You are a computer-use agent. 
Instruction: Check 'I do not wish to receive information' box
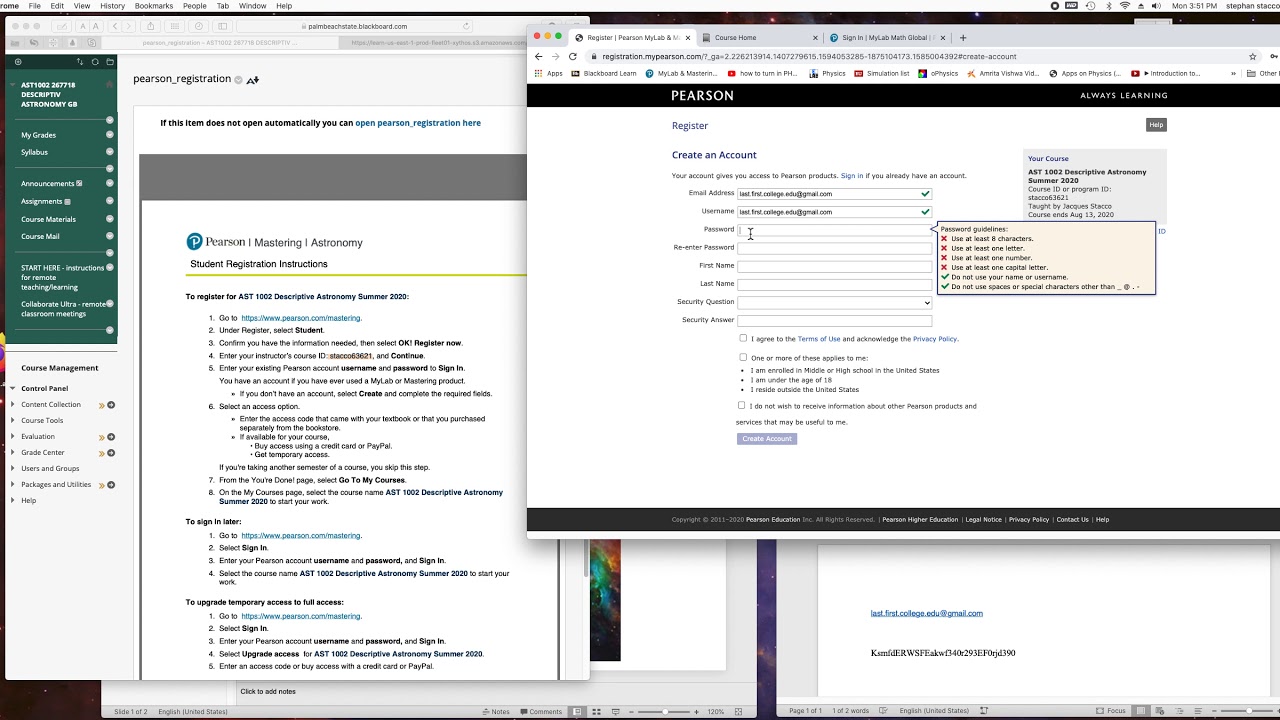pos(741,405)
